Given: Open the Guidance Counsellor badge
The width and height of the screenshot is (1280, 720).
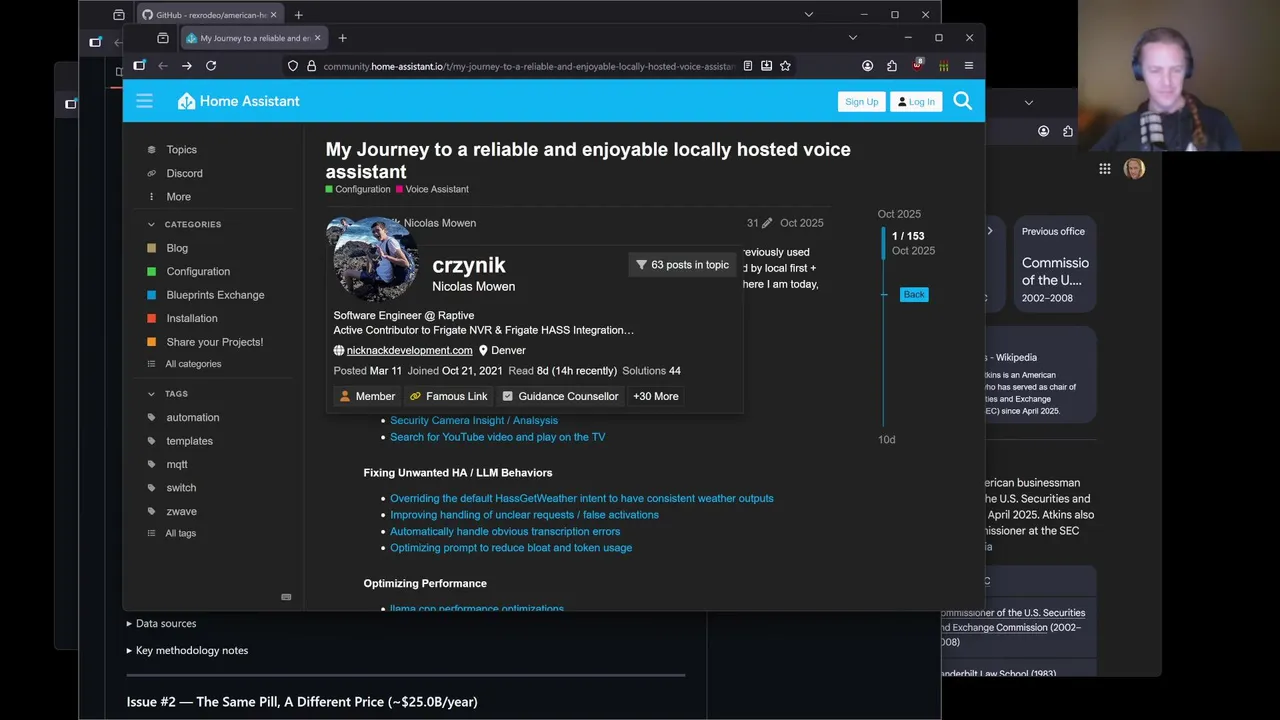Looking at the screenshot, I should pyautogui.click(x=560, y=396).
